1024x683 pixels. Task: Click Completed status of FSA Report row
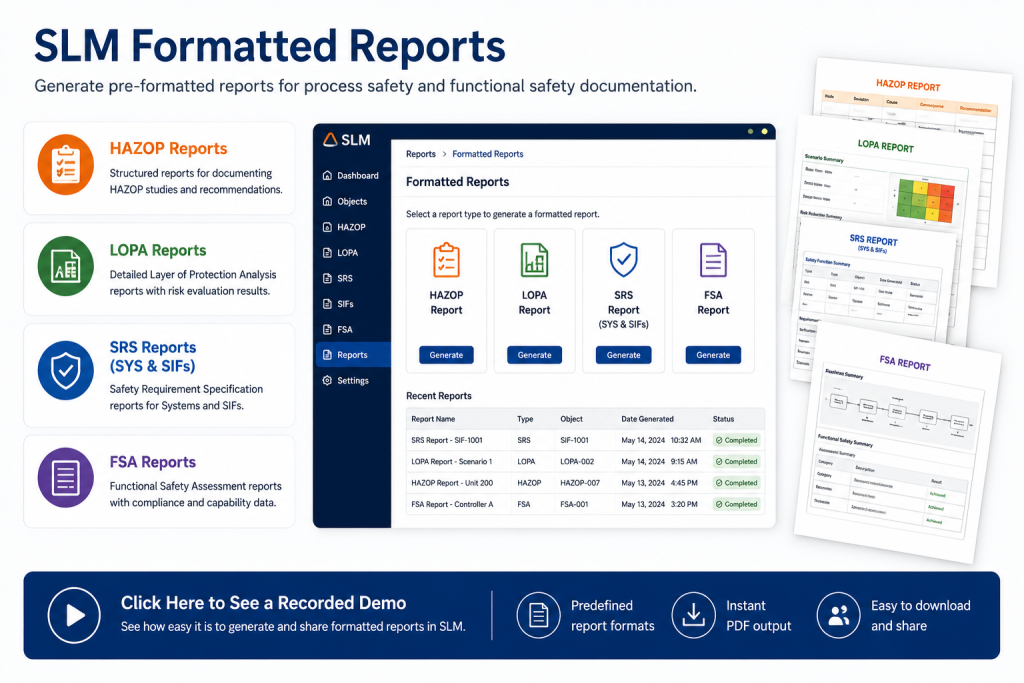(736, 504)
